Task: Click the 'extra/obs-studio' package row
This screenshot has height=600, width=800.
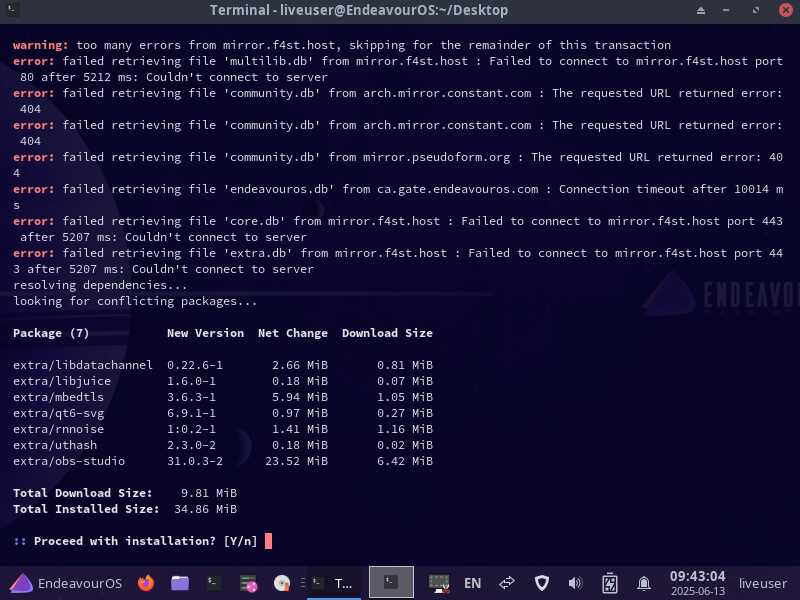Action: click(x=223, y=461)
